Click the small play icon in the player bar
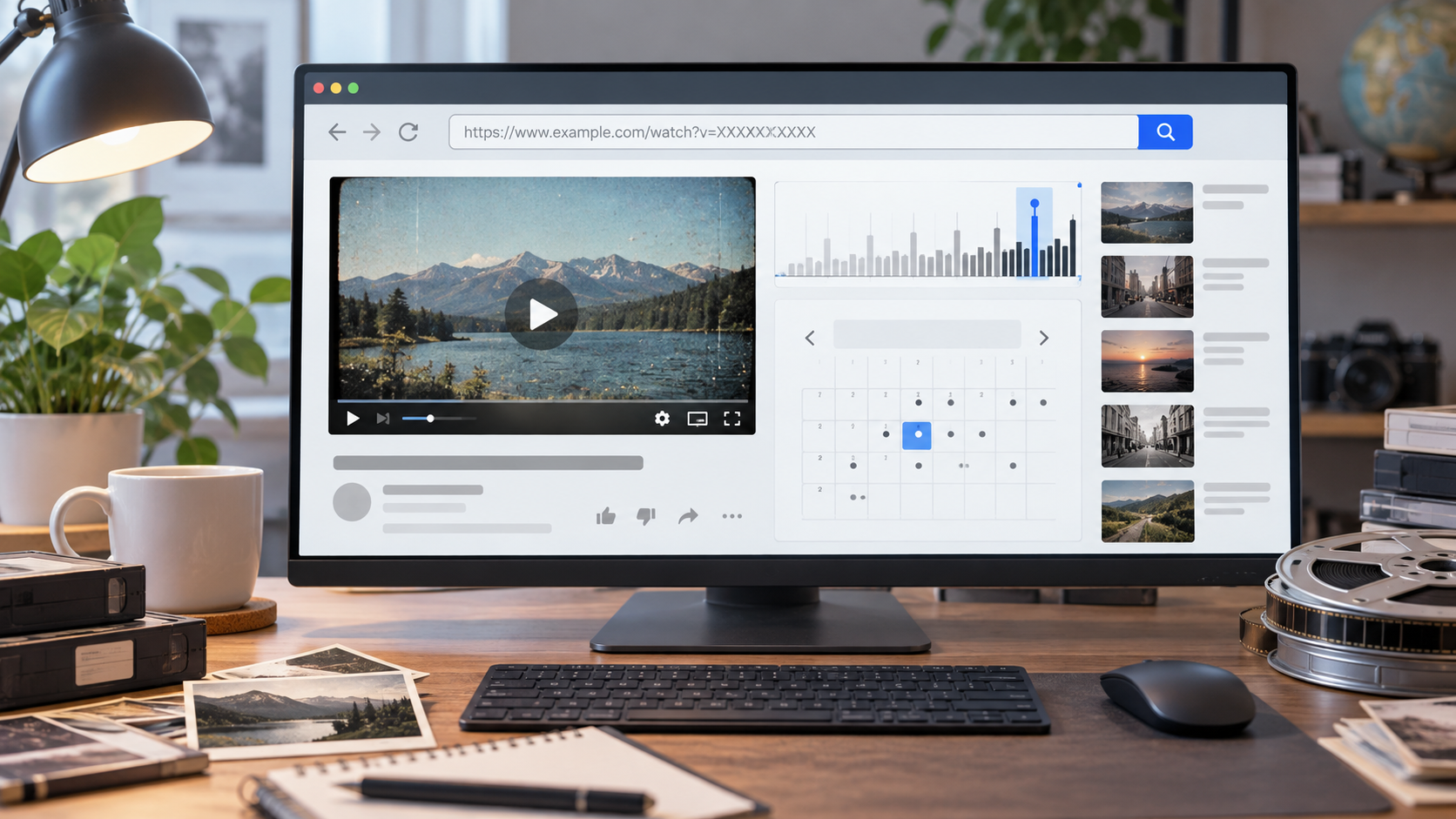Screen dimensions: 1456x819 click(x=353, y=419)
